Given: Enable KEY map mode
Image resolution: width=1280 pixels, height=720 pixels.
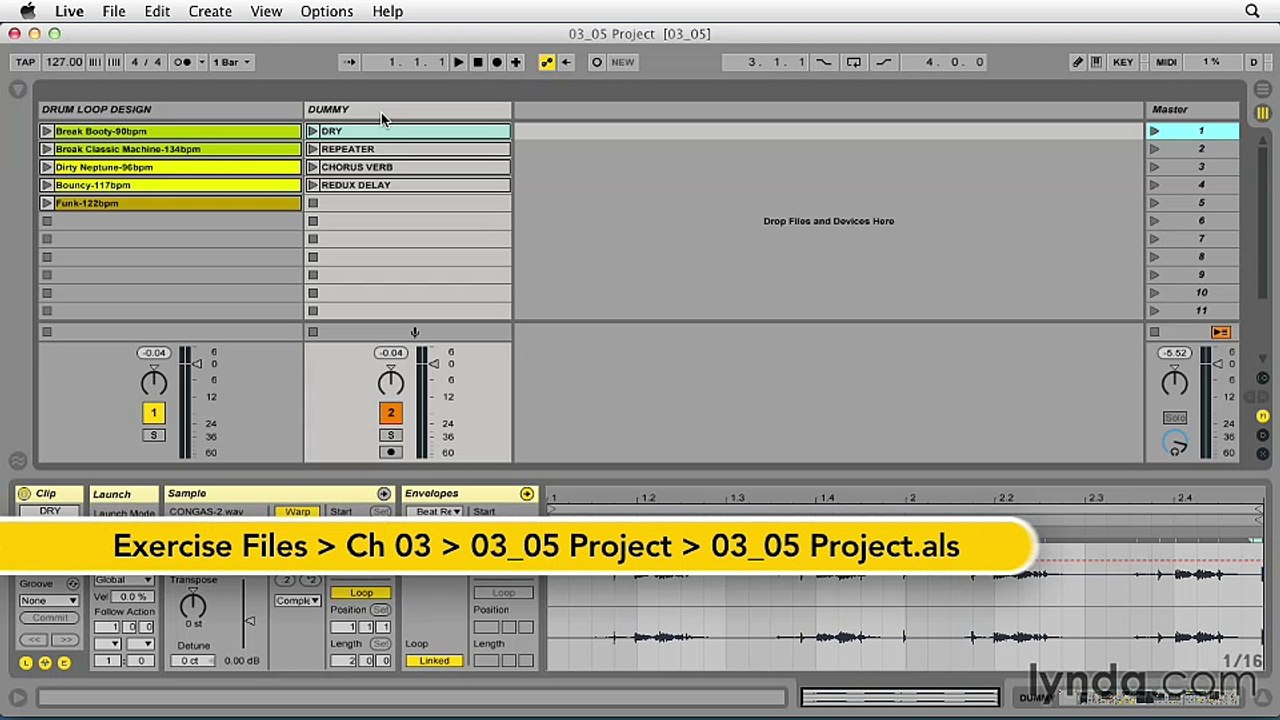Looking at the screenshot, I should point(1123,62).
